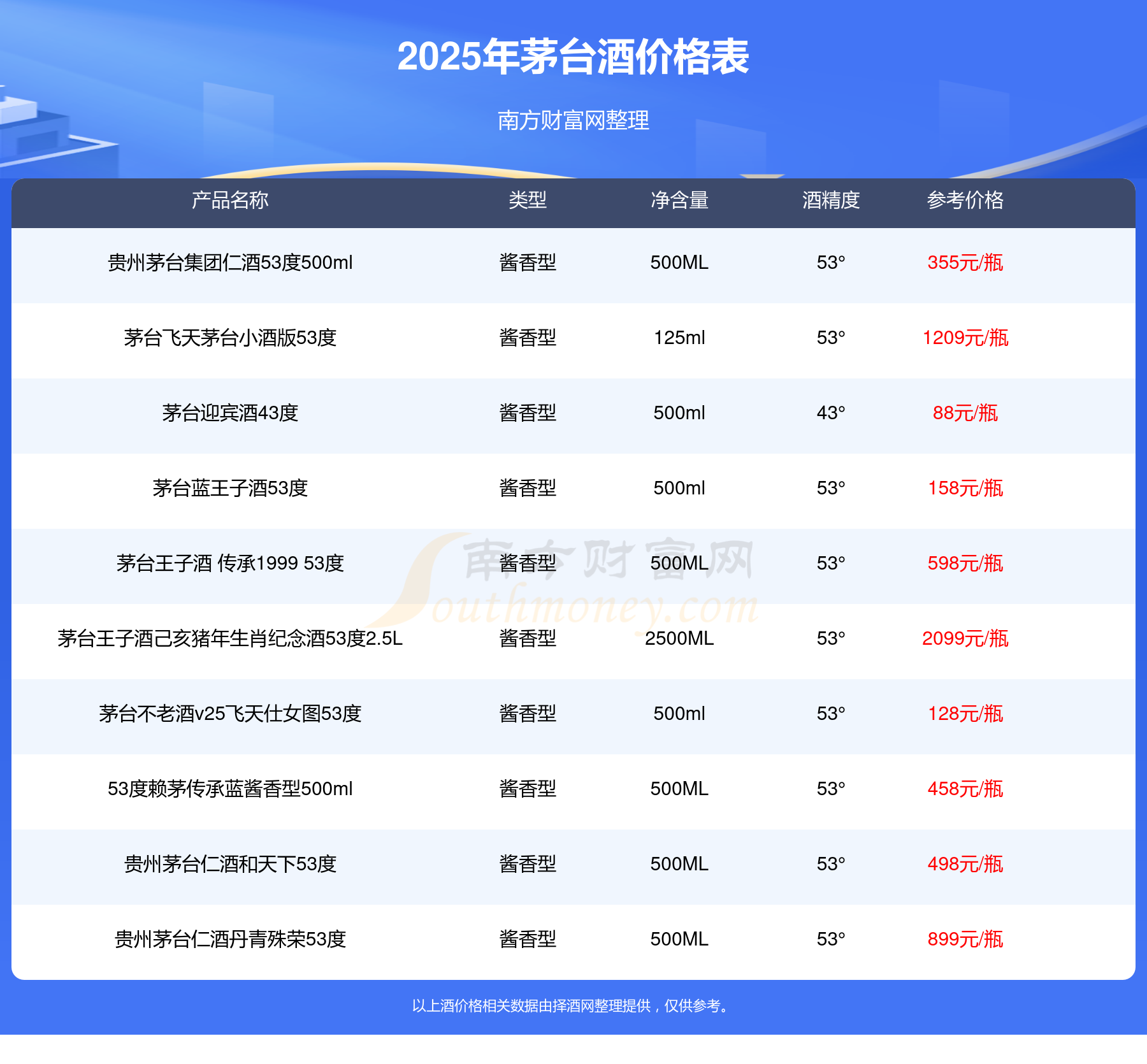Select 茅台王子酒己亥猪年生肖纪念酒53度2.5L row name

(x=230, y=638)
